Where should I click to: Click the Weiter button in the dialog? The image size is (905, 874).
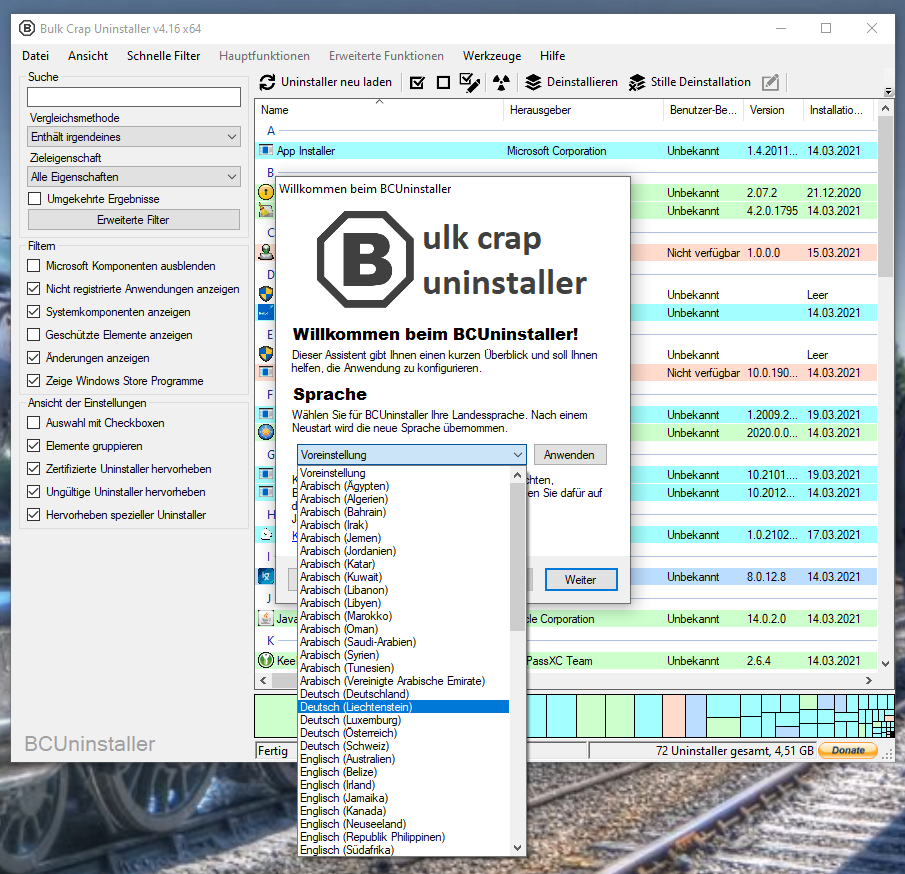581,580
